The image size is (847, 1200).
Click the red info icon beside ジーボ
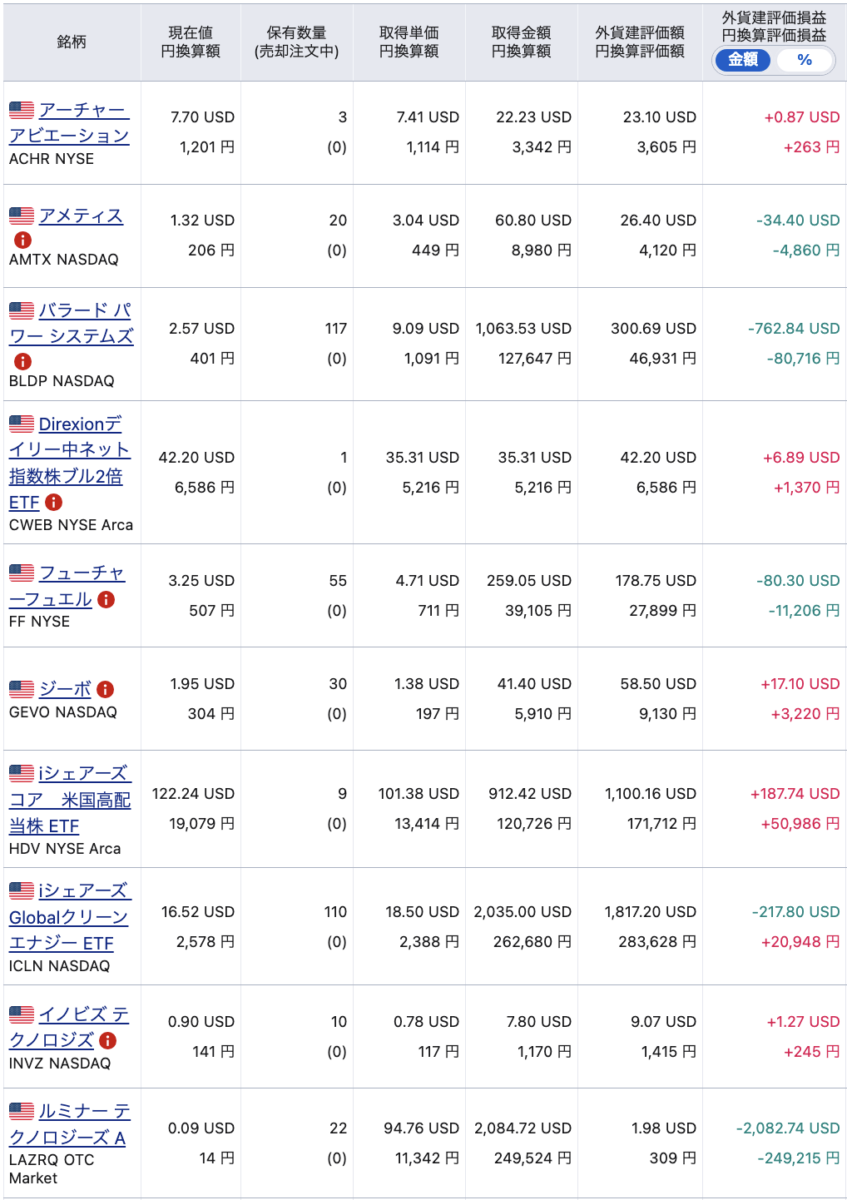point(105,689)
